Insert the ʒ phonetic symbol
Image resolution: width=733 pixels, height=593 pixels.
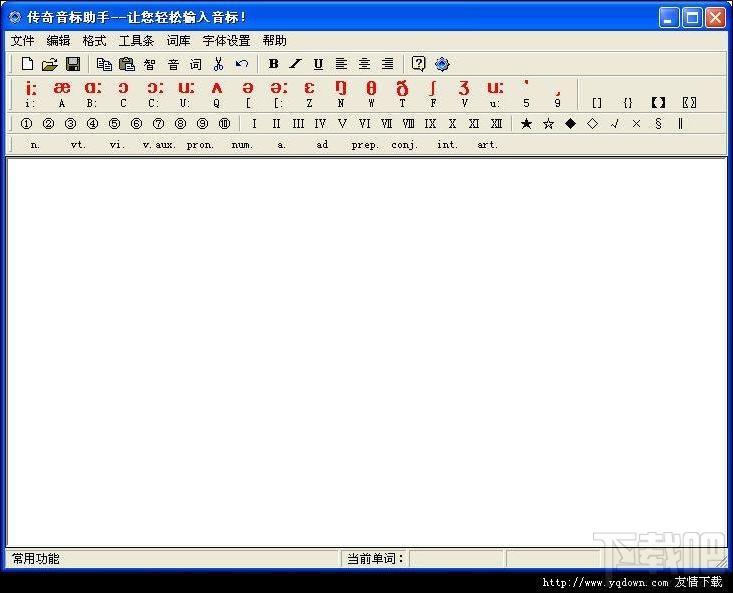tap(464, 94)
